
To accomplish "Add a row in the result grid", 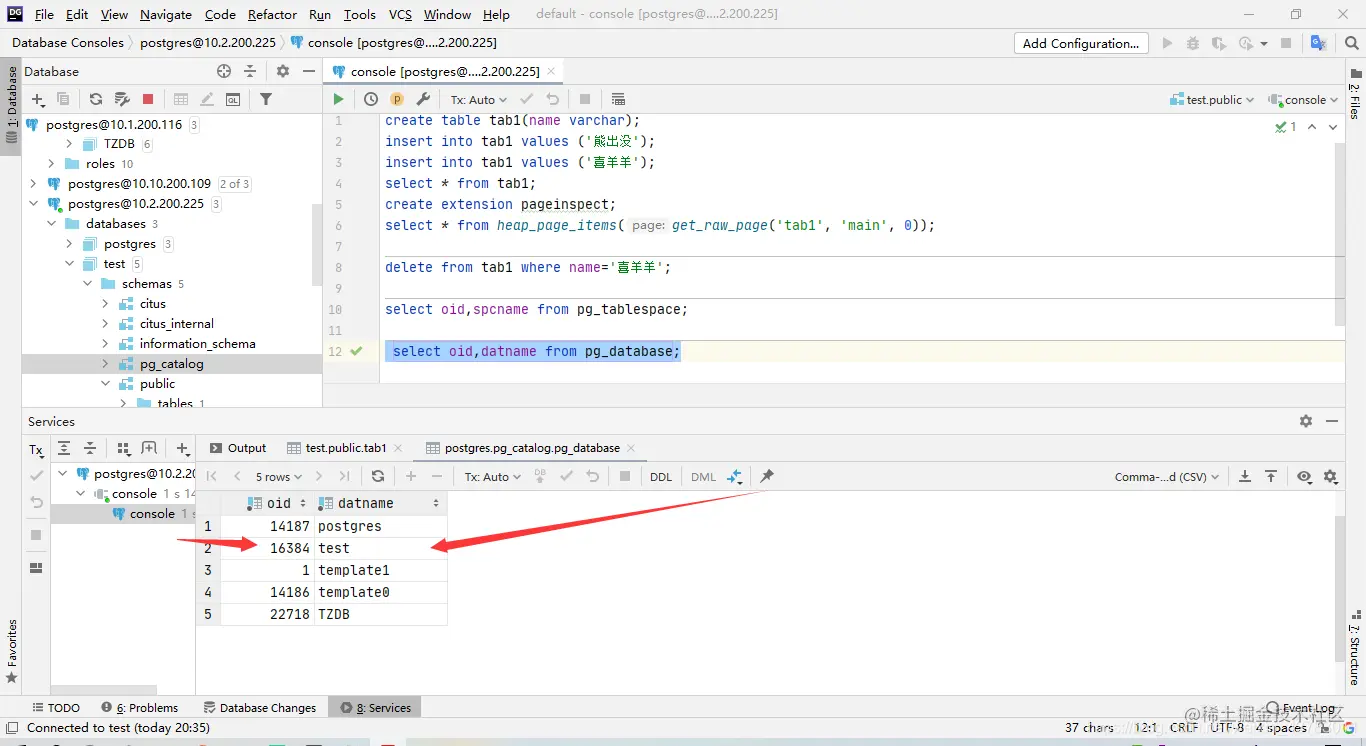I will click(x=411, y=477).
